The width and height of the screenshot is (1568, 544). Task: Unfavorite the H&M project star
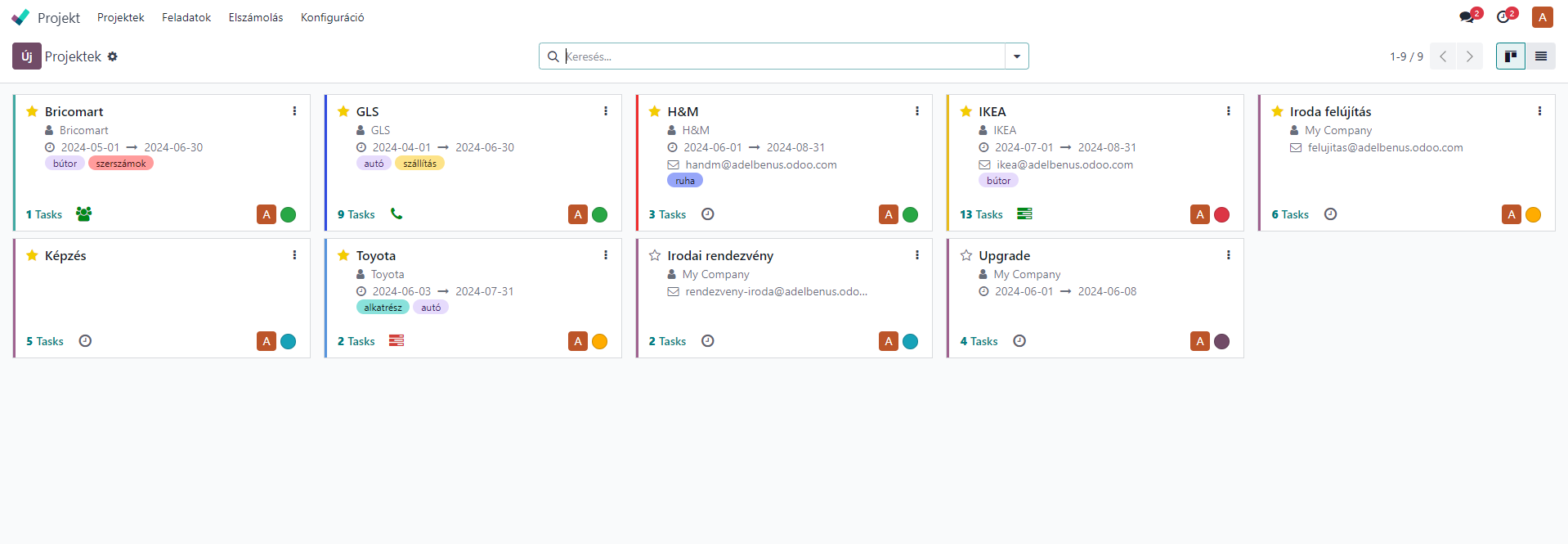(x=655, y=111)
